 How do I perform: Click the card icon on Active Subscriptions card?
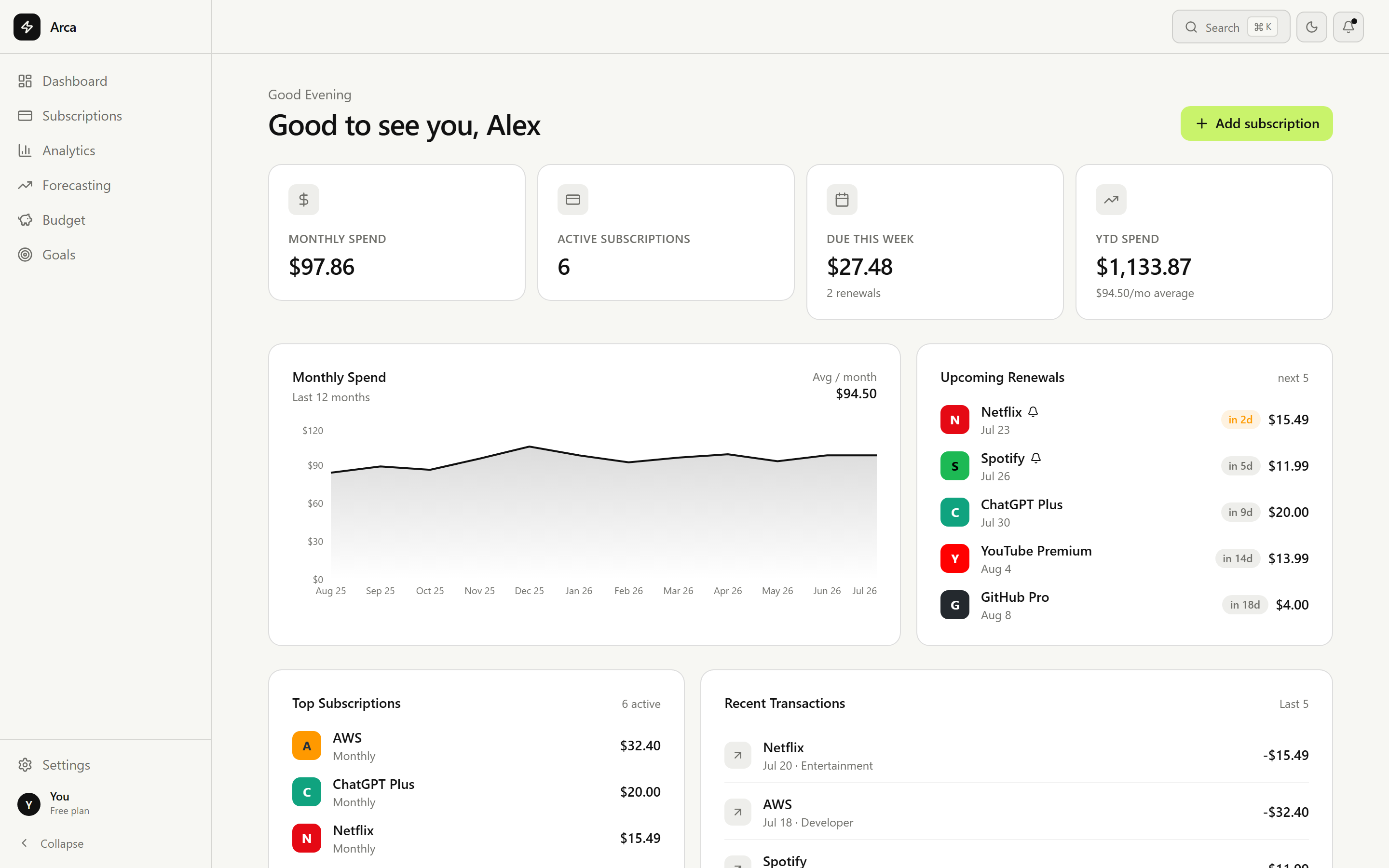(x=573, y=200)
